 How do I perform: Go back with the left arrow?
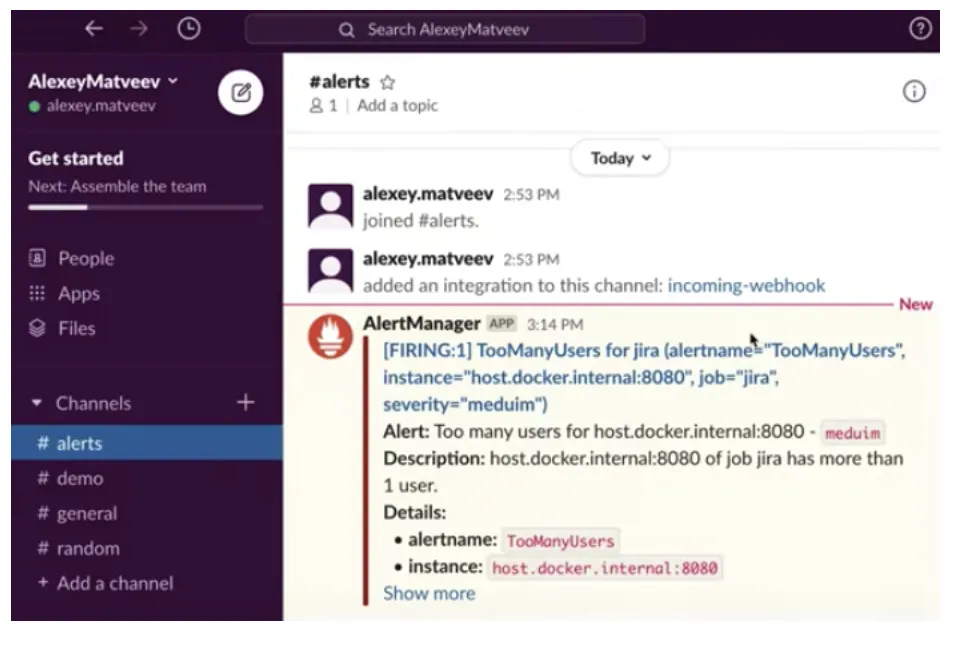[x=94, y=28]
